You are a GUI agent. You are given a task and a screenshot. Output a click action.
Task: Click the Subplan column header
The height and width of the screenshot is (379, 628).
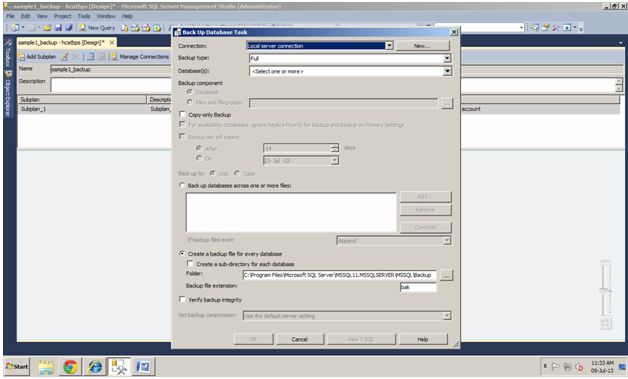(x=82, y=99)
